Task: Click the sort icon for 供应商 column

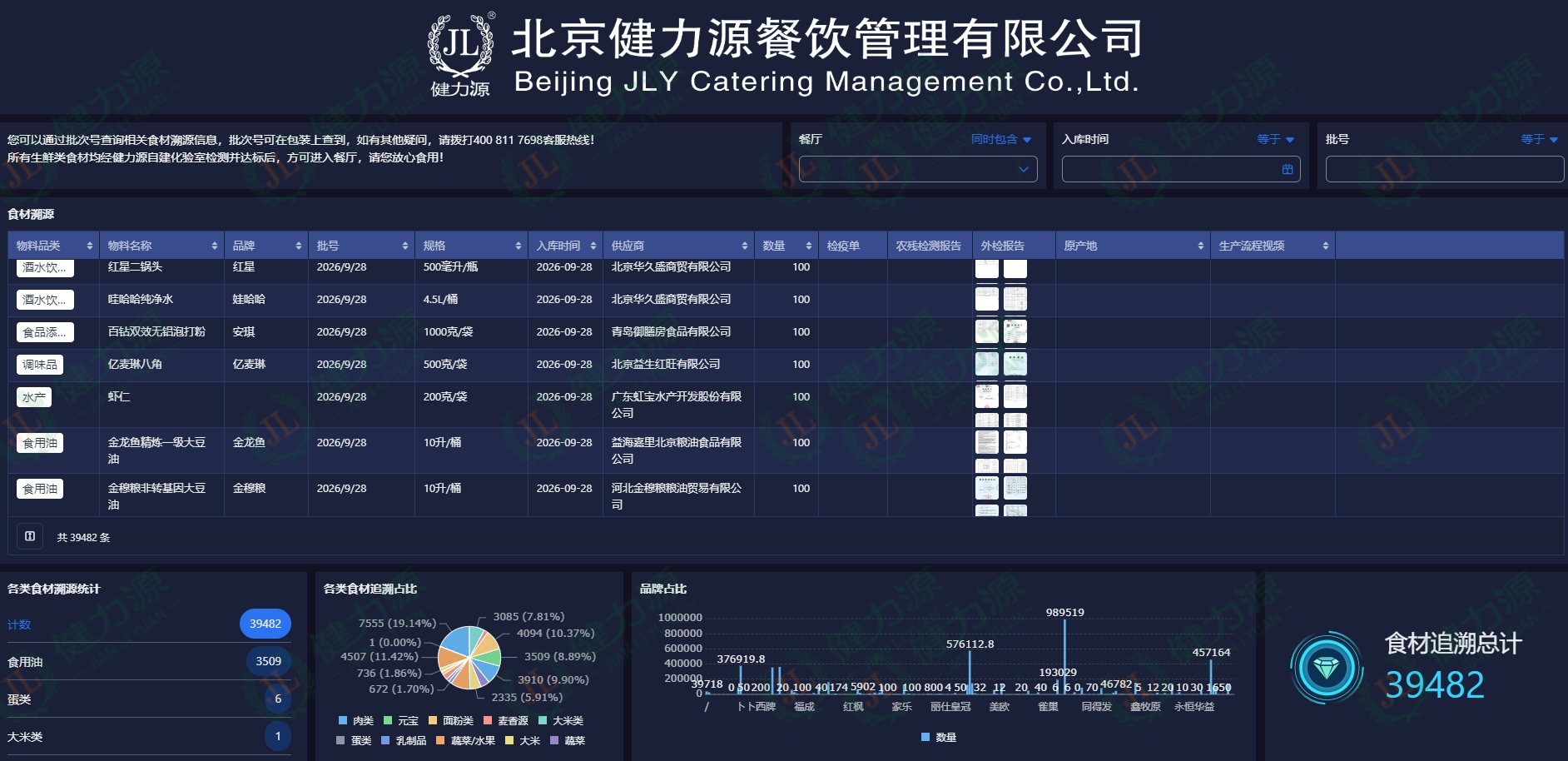Action: click(x=745, y=246)
